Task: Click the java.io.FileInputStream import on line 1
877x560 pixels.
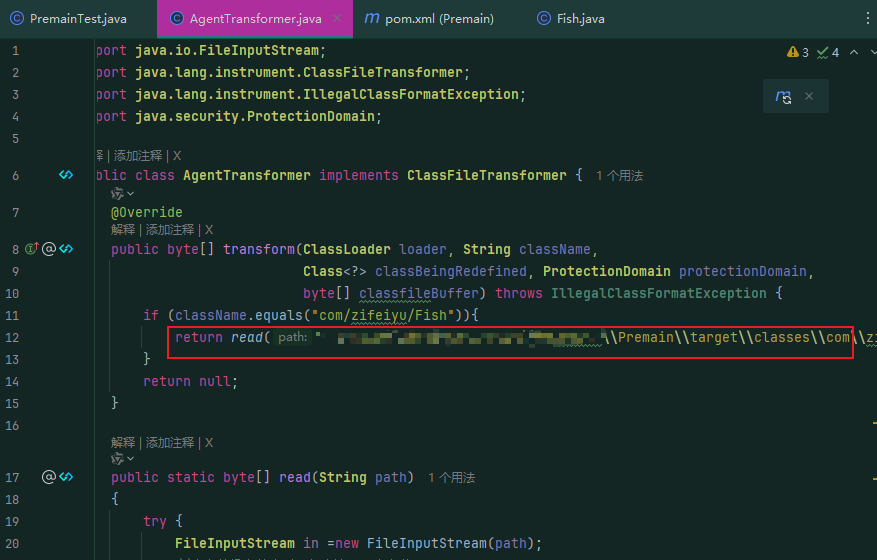Action: tap(227, 50)
